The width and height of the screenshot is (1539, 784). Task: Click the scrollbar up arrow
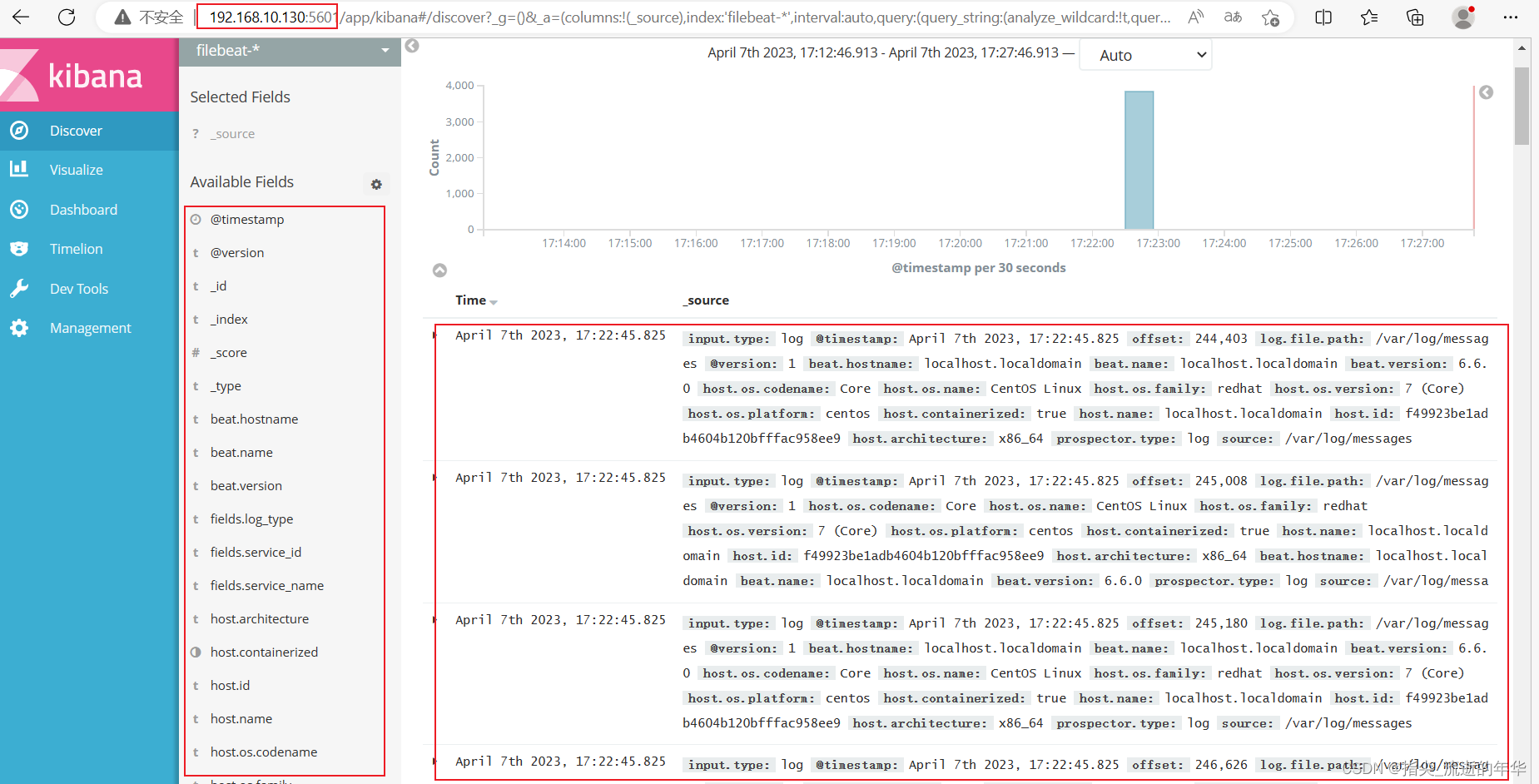coord(1522,48)
